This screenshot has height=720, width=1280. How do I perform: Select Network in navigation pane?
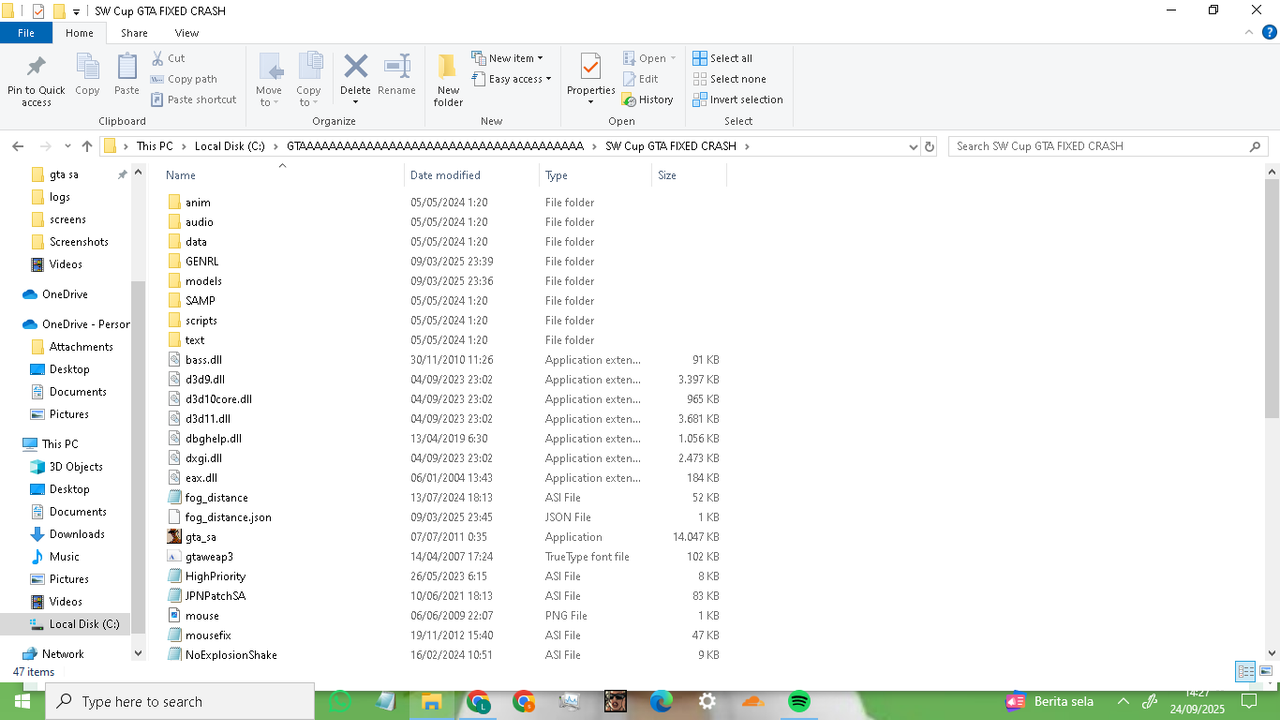(x=63, y=654)
